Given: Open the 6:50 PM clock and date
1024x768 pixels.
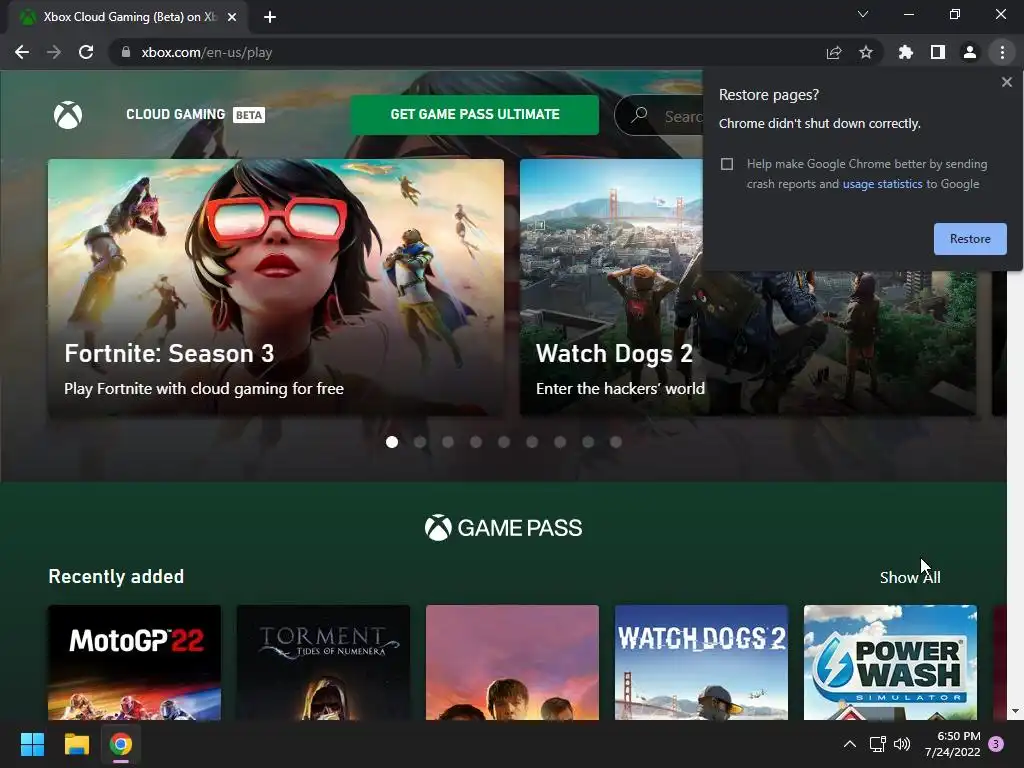Looking at the screenshot, I should click(953, 744).
